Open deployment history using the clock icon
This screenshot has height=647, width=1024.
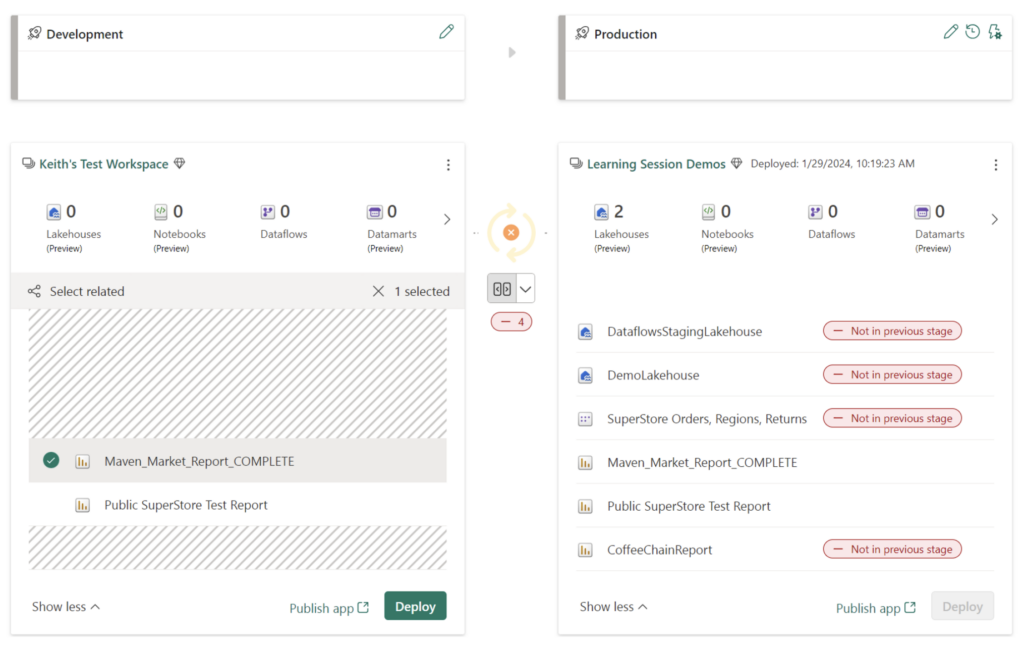coord(972,31)
